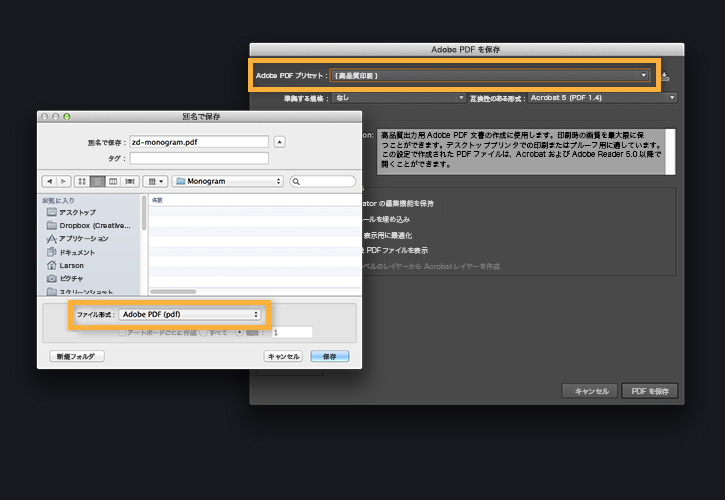Select the 範囲 radio button
Screen dimensions: 725x500
click(x=239, y=333)
